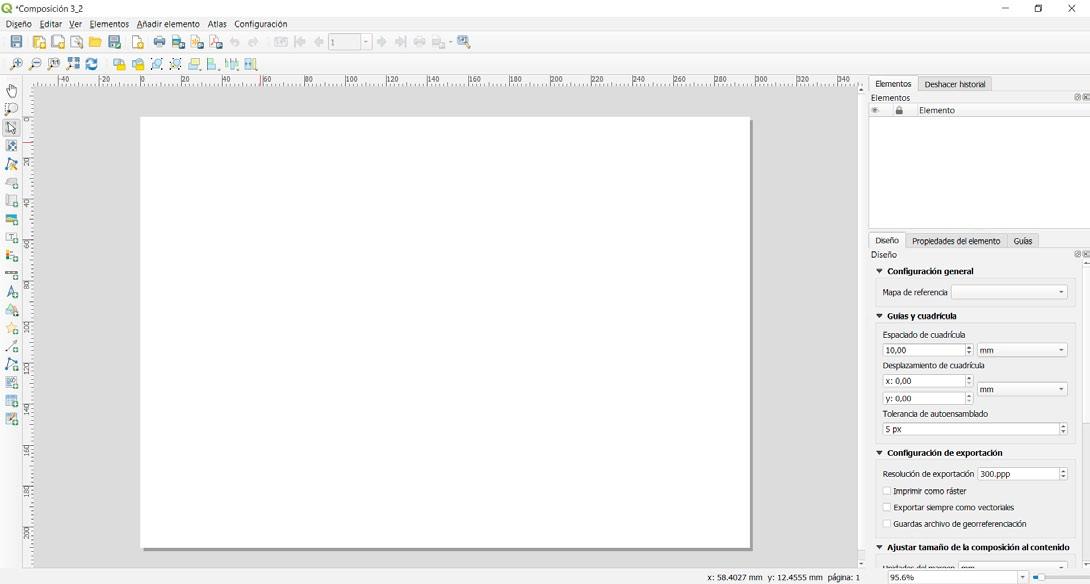Add an arrow item
This screenshot has width=1090, height=584.
[x=11, y=346]
